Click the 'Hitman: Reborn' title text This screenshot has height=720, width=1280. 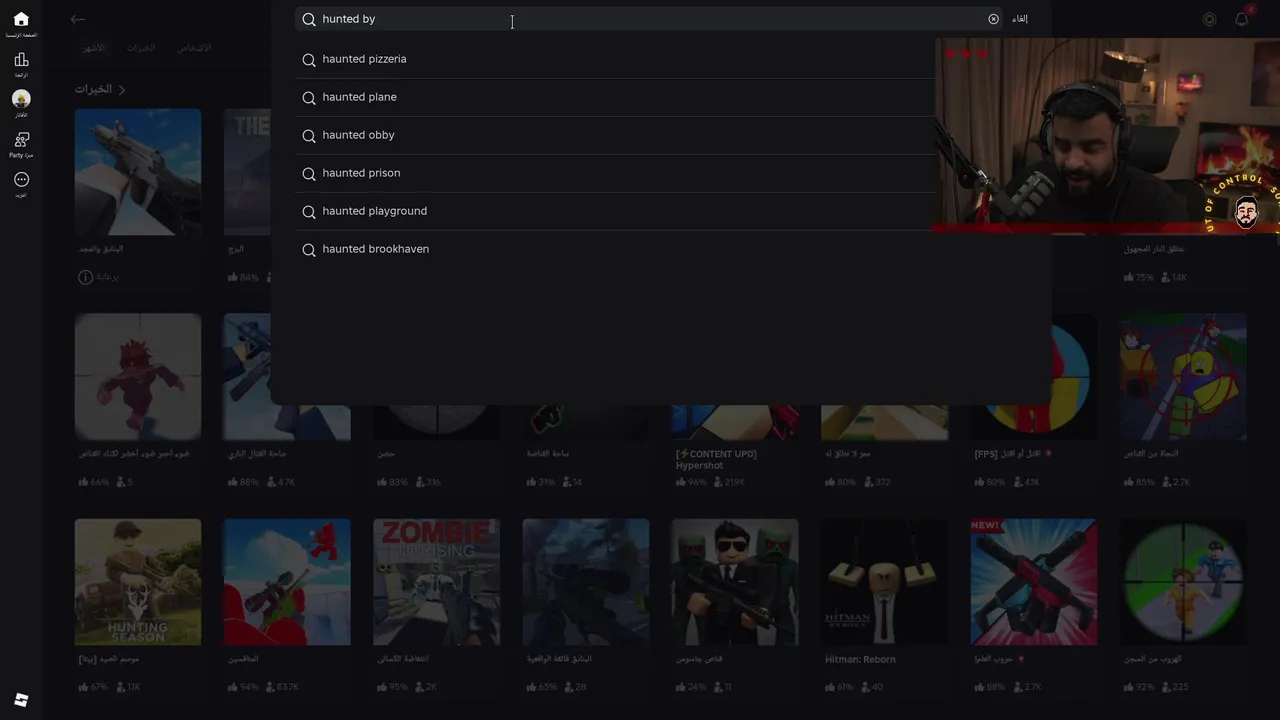(x=860, y=659)
